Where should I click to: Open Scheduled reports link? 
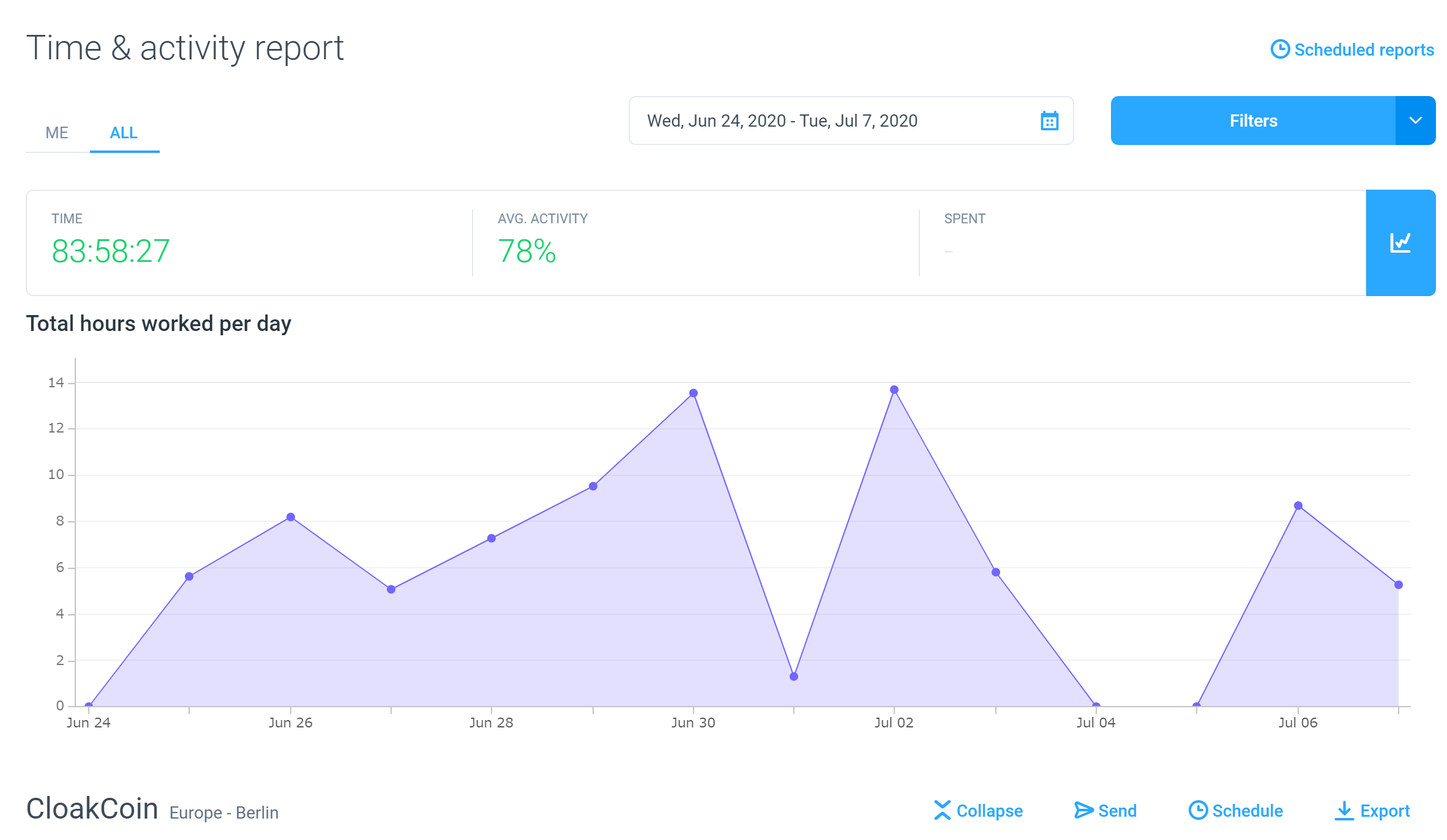[x=1352, y=50]
